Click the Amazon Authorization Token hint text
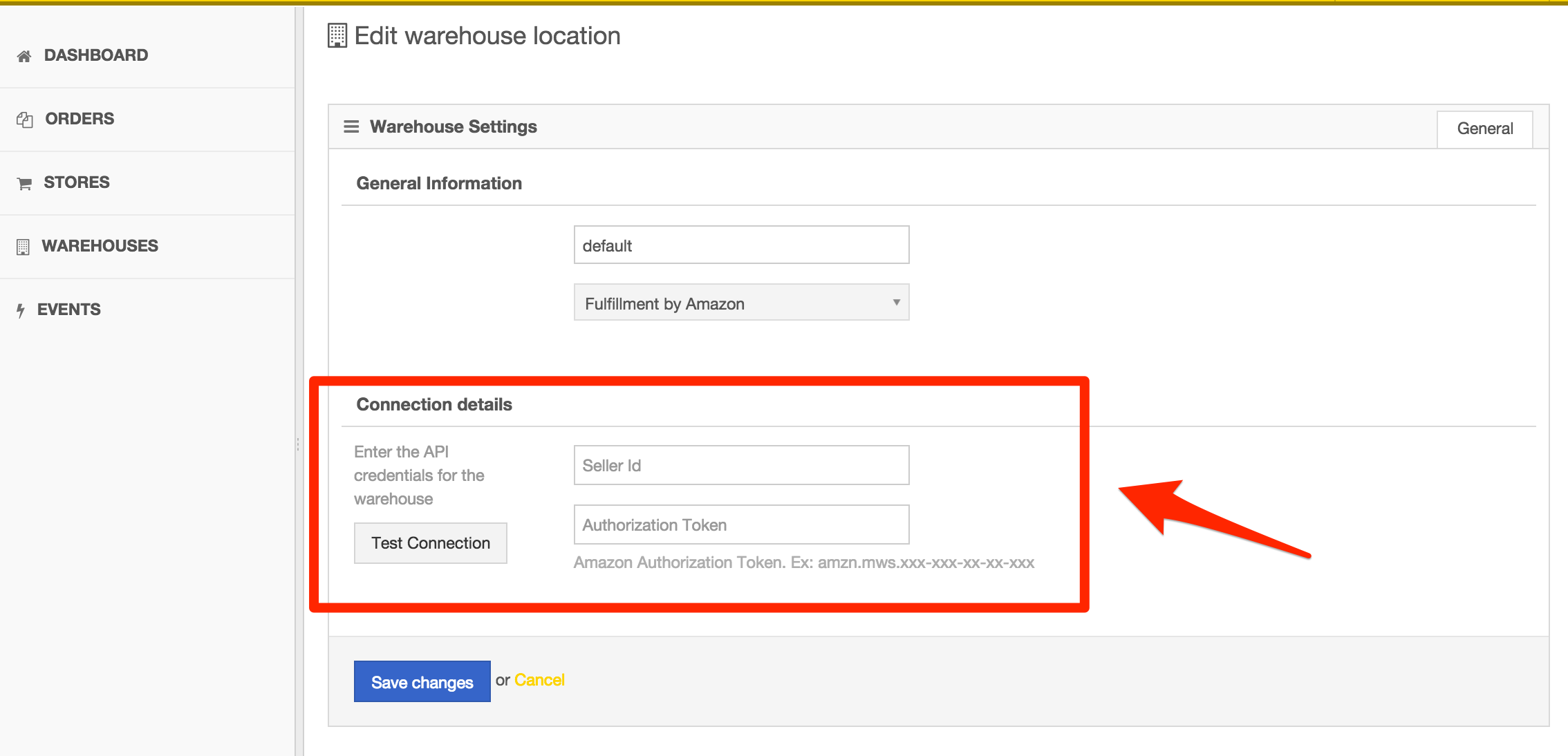The width and height of the screenshot is (1568, 756). click(x=804, y=563)
